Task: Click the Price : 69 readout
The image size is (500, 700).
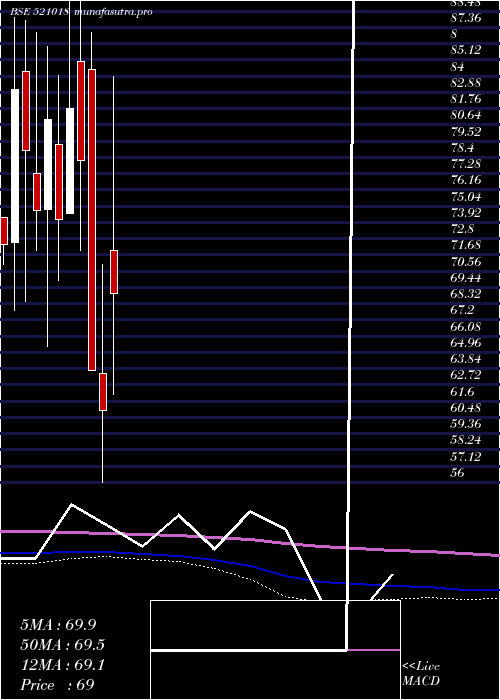Action: (x=57, y=685)
